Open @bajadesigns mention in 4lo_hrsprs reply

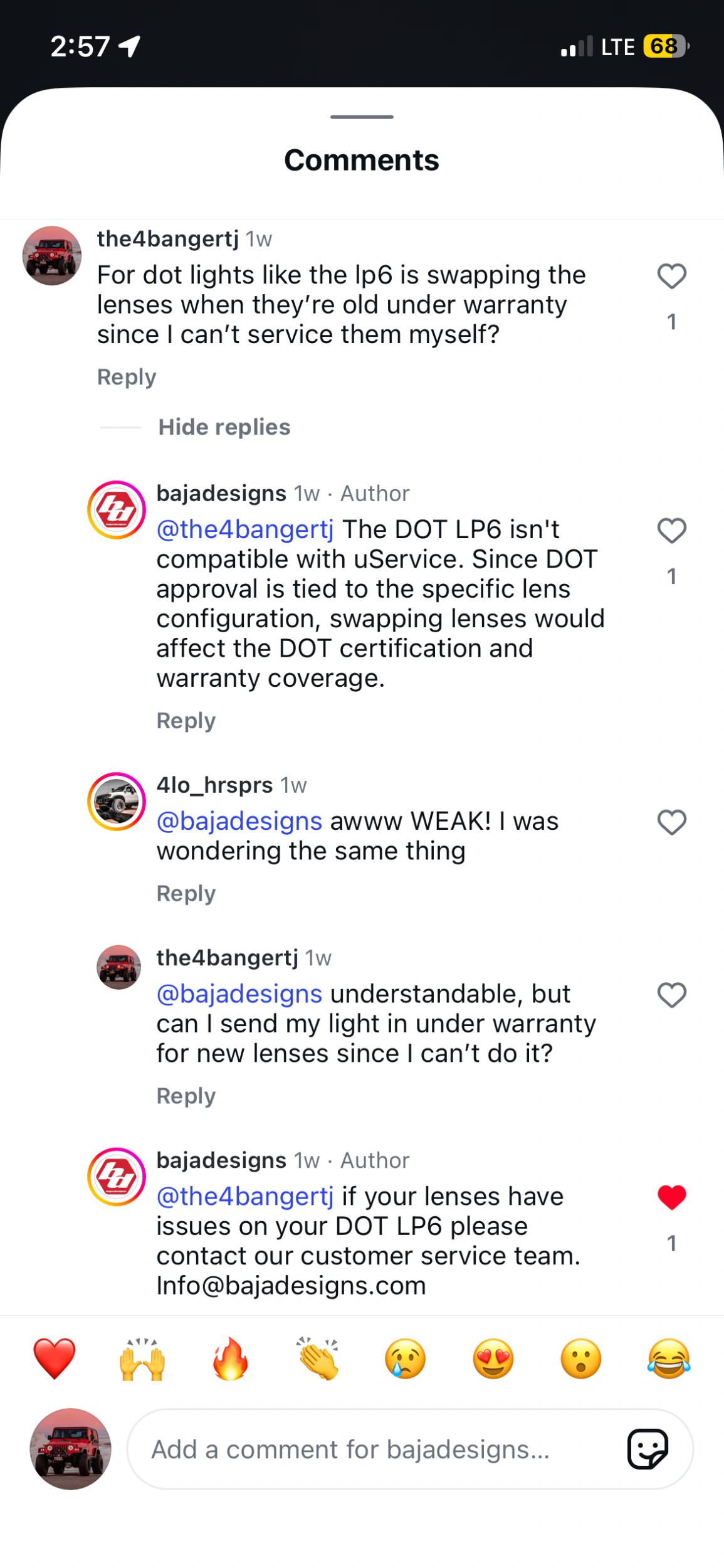(239, 821)
